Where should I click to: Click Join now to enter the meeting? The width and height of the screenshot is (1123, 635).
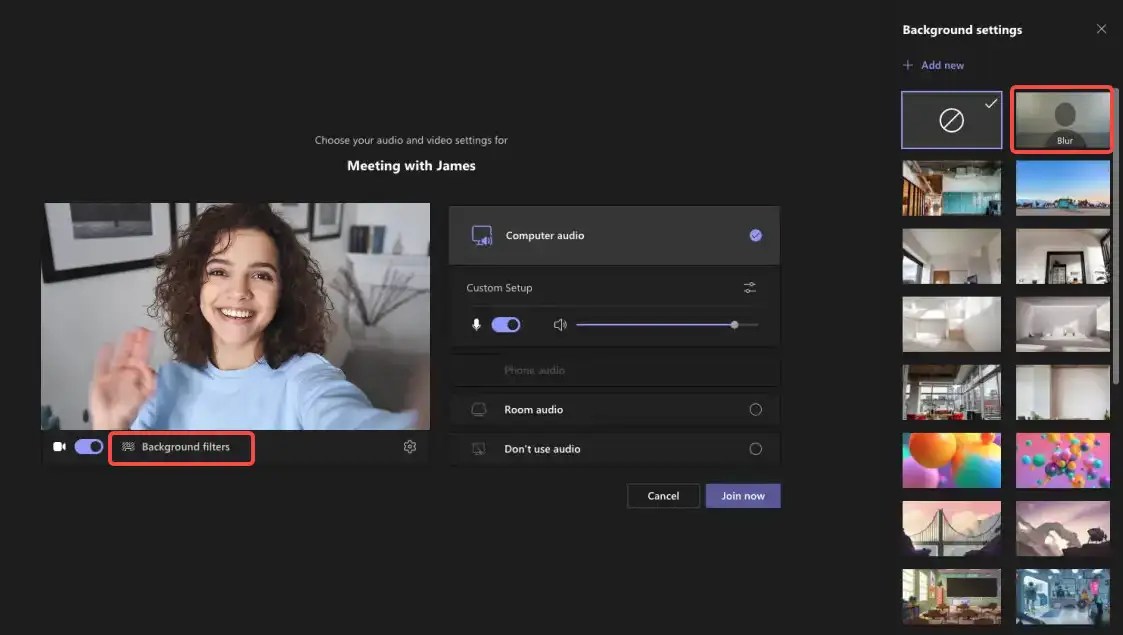(743, 495)
